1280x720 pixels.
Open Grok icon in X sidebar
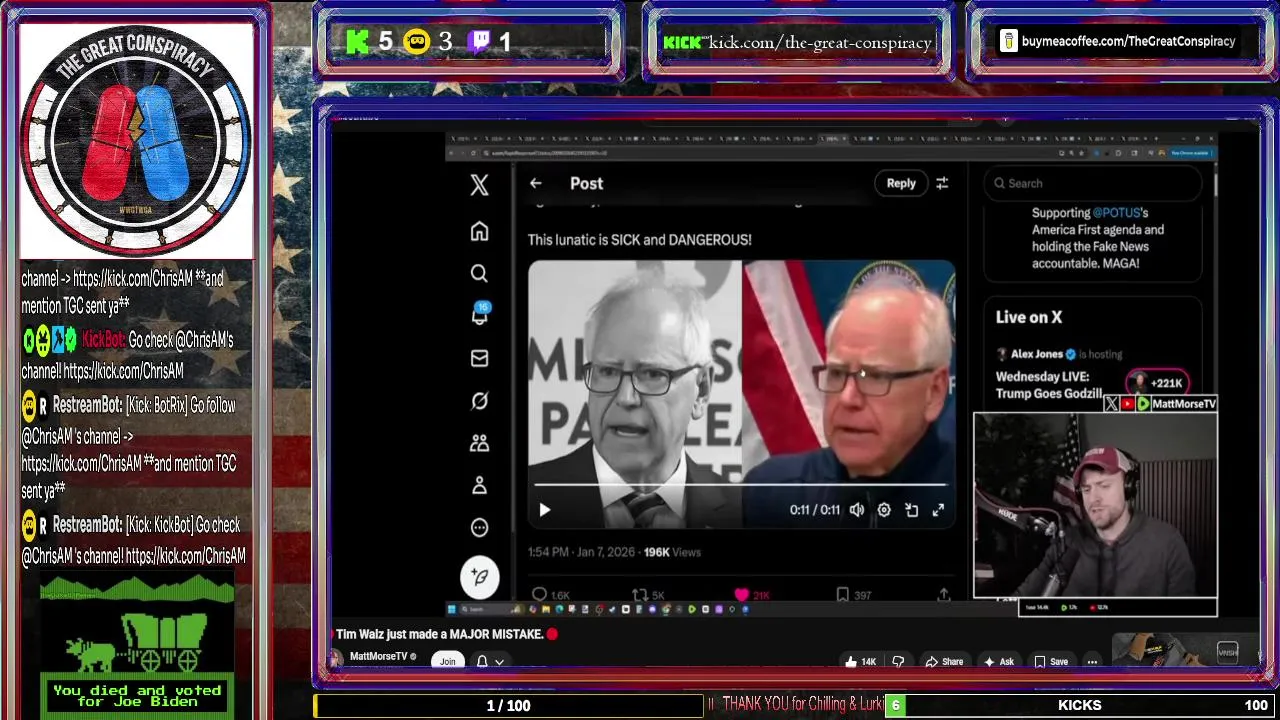point(479,401)
